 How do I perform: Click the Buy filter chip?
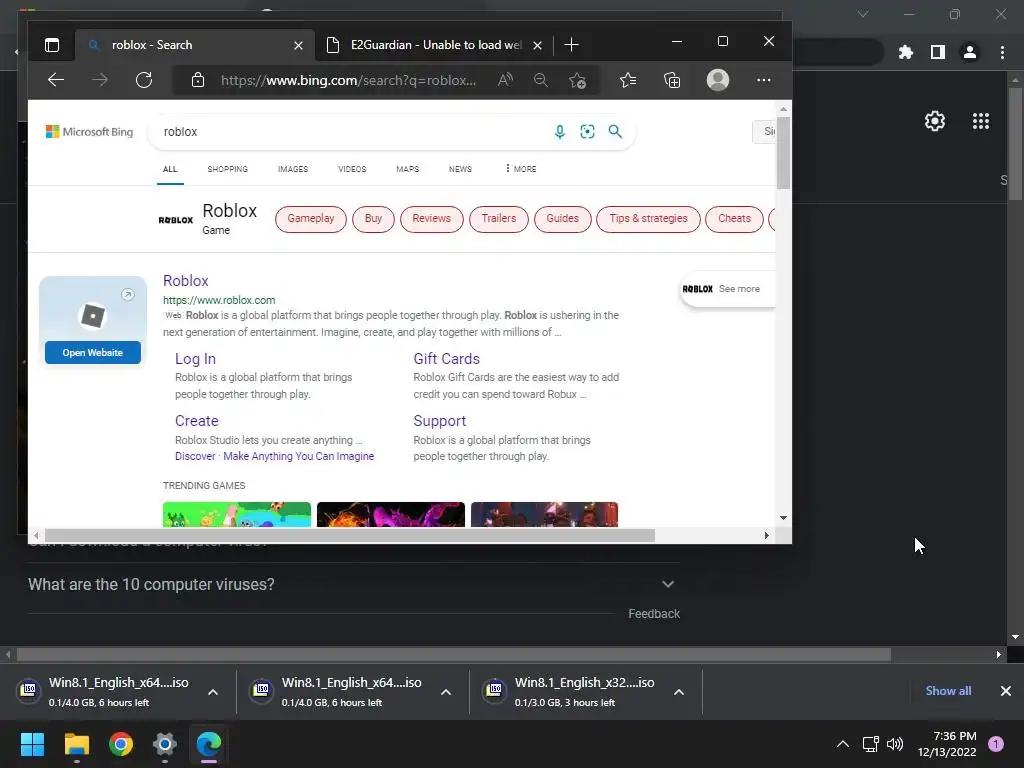pos(374,219)
